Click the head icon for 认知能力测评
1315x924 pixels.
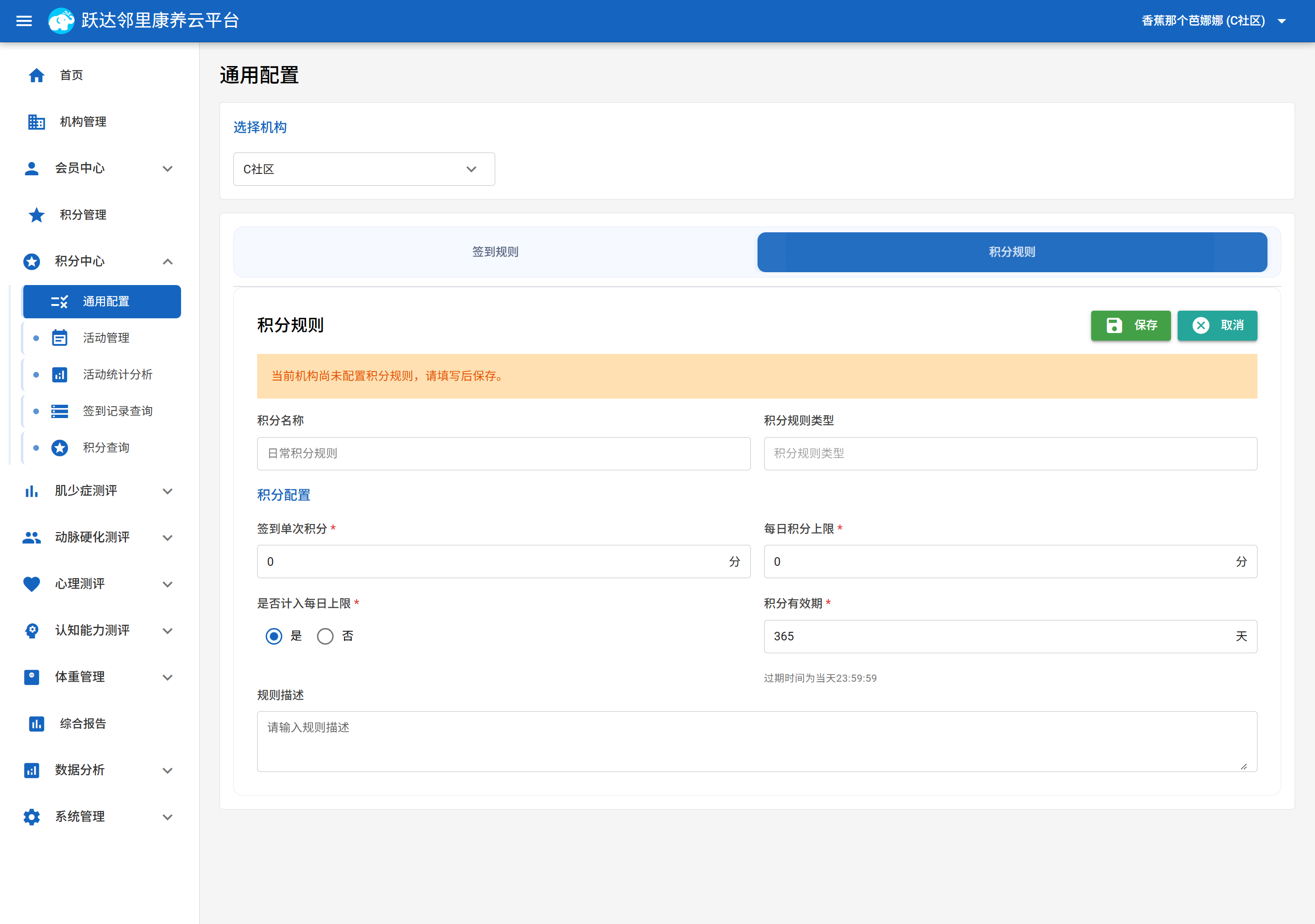[31, 631]
